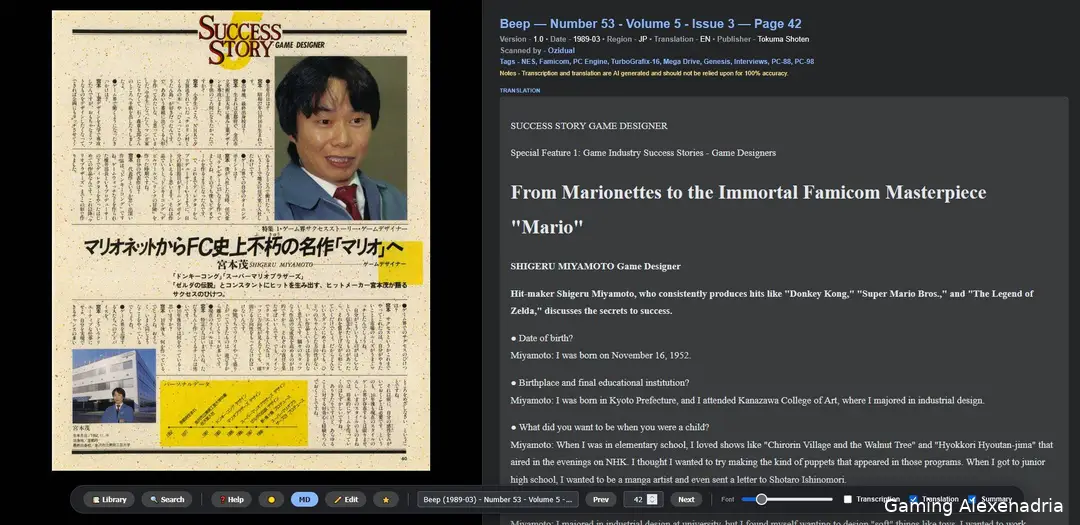This screenshot has height=525, width=1080.
Task: Click the Ozidual scanned-by link
Action: coord(561,50)
